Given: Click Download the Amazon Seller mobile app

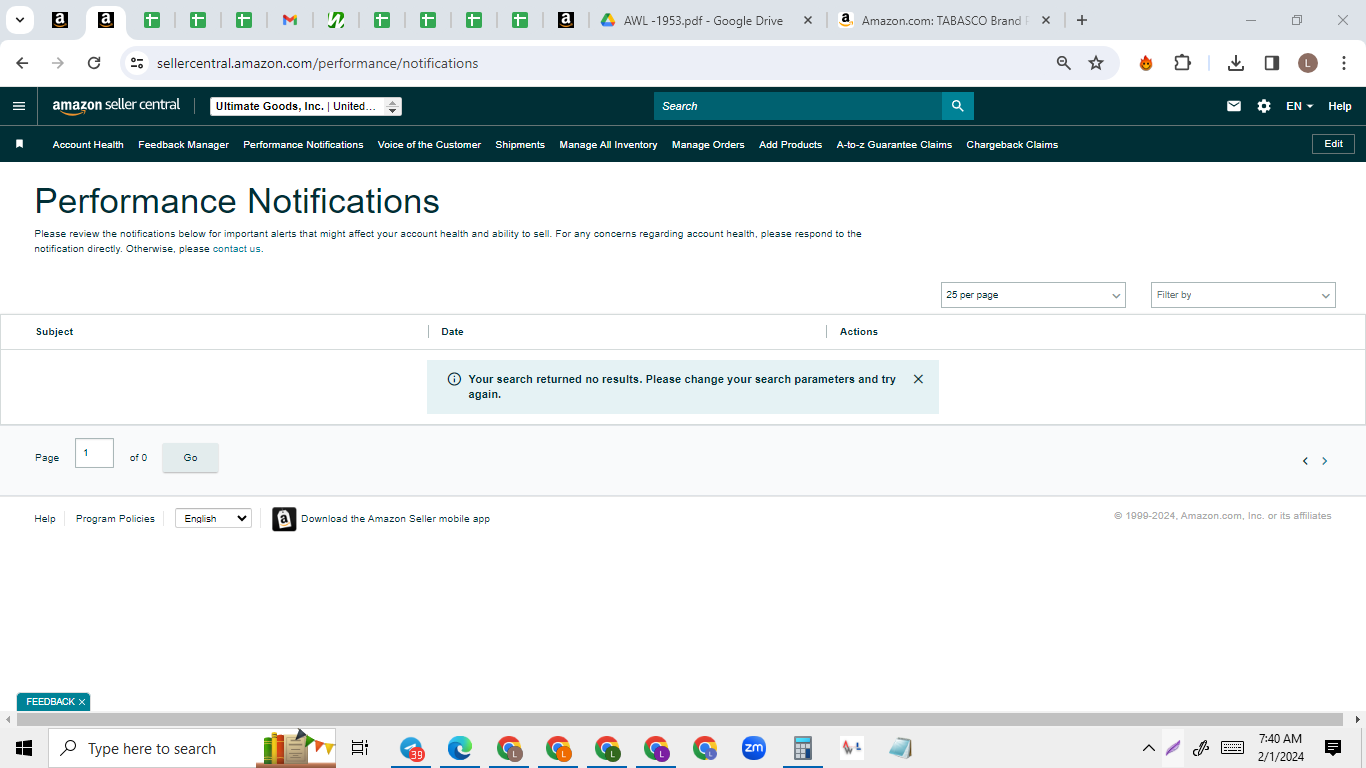Looking at the screenshot, I should (x=395, y=519).
